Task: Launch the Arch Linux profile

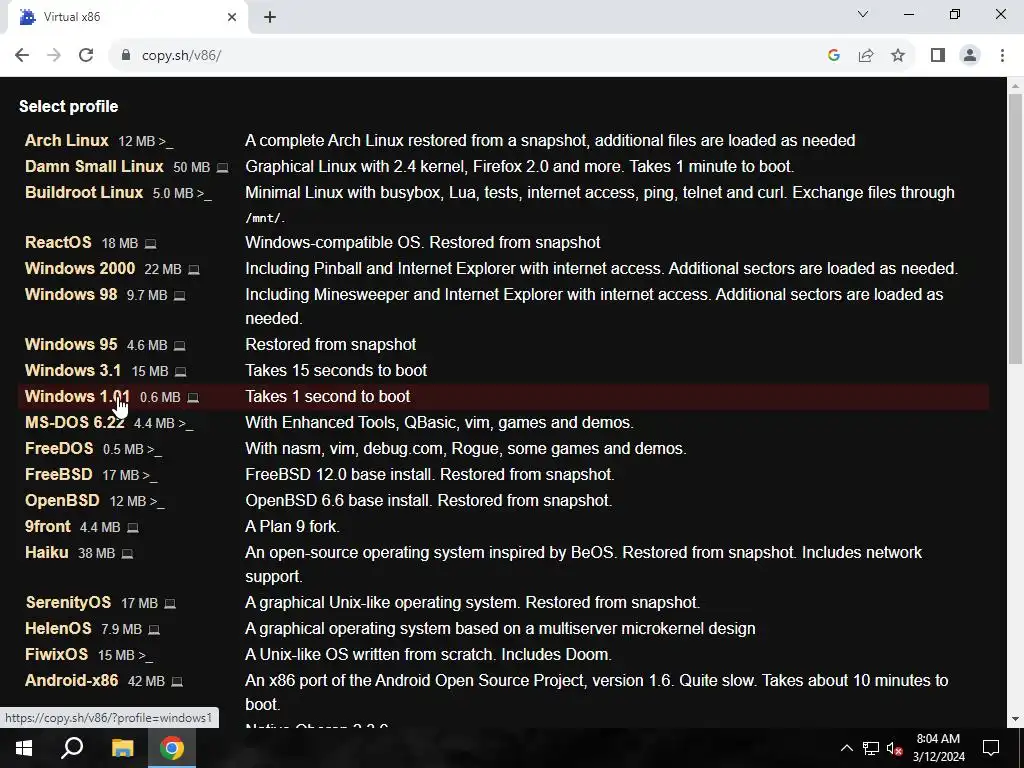Action: click(67, 140)
